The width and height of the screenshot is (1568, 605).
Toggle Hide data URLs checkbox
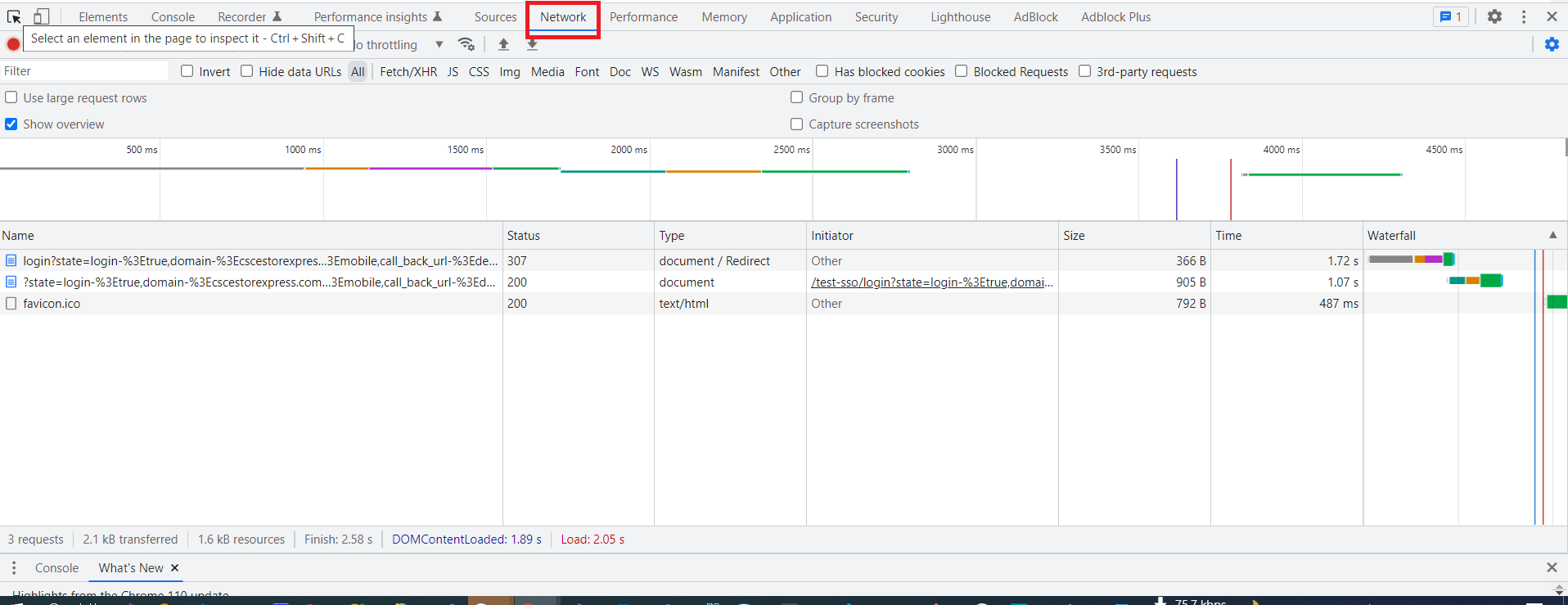click(247, 71)
